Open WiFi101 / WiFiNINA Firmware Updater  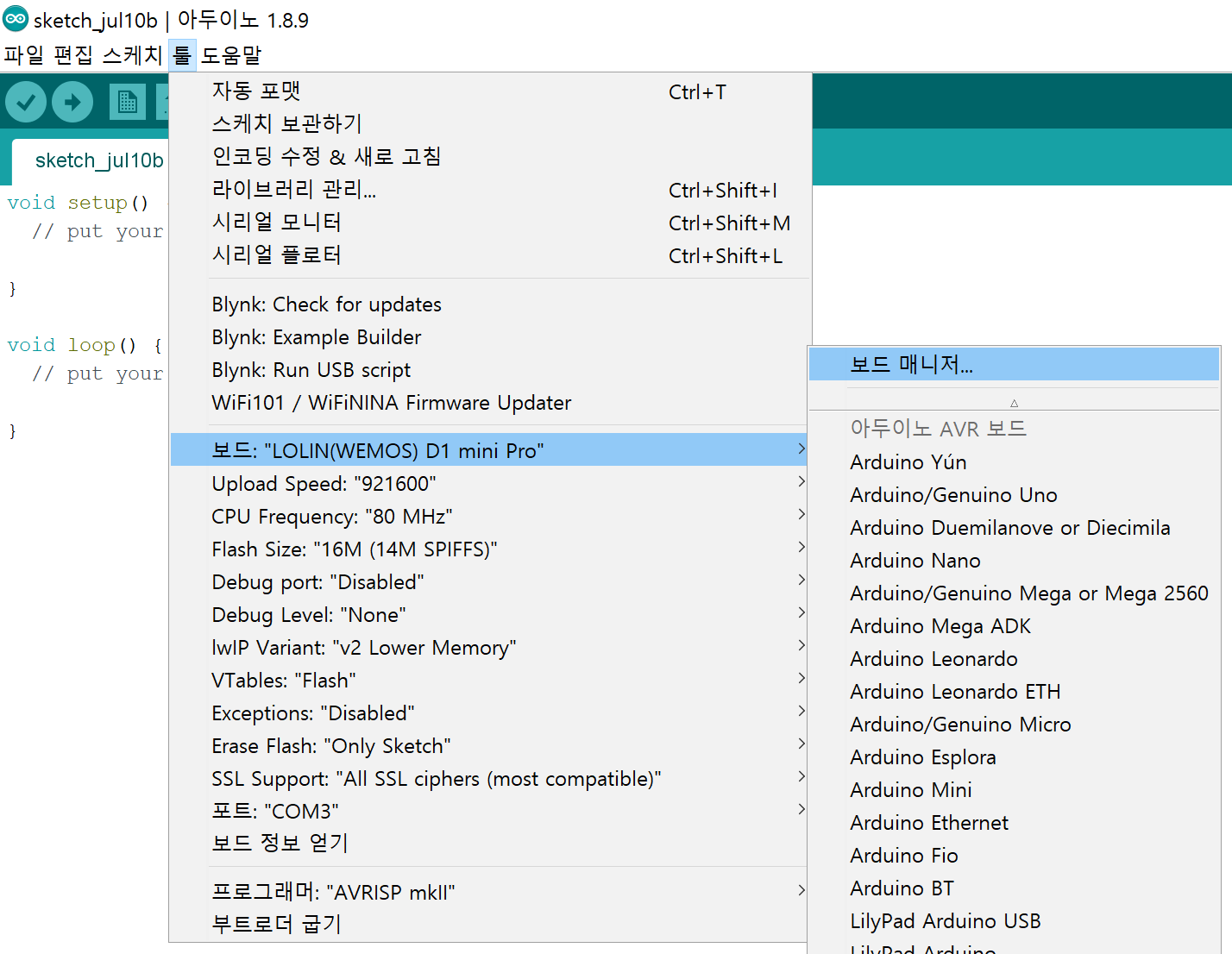coord(489,403)
